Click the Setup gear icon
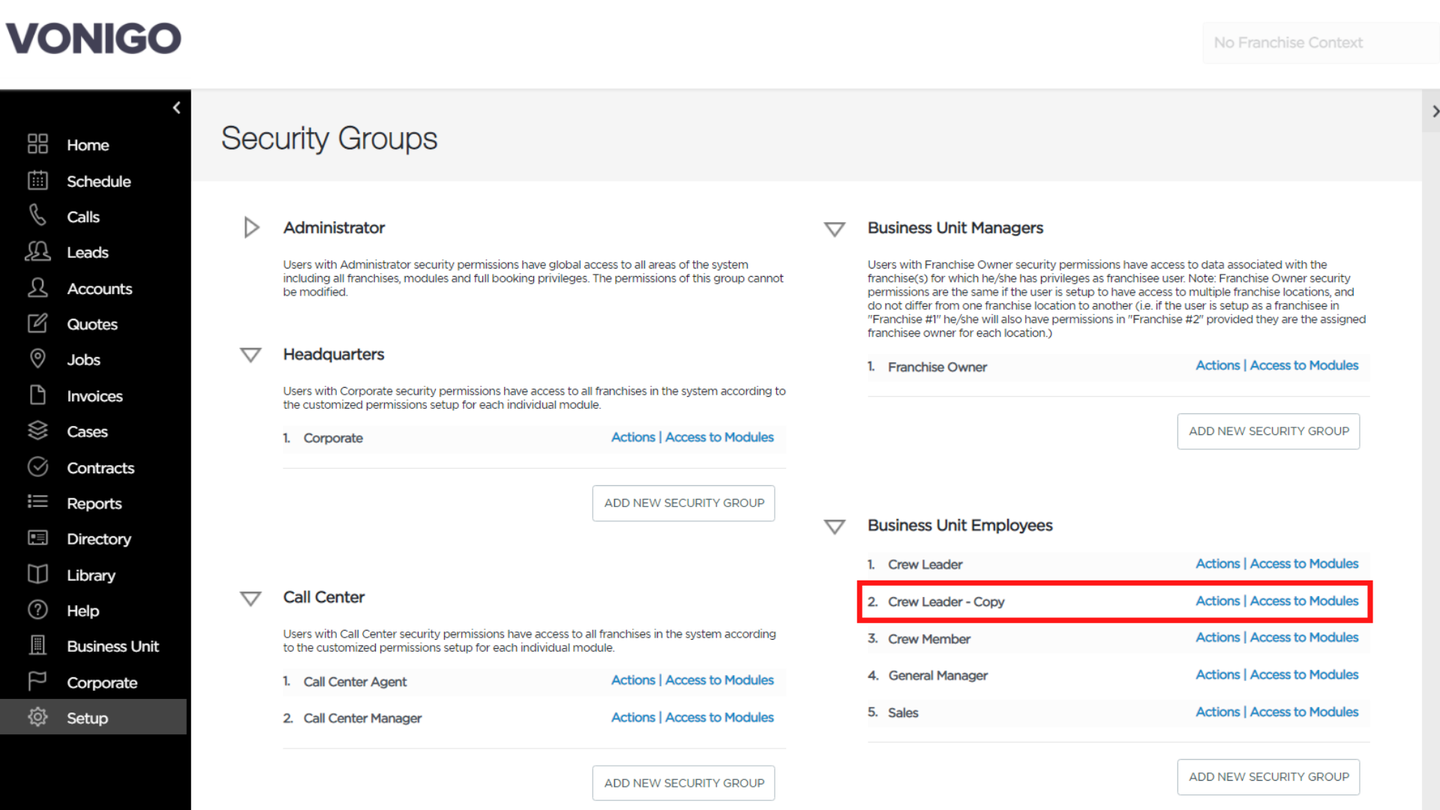Image resolution: width=1440 pixels, height=810 pixels. [x=37, y=718]
